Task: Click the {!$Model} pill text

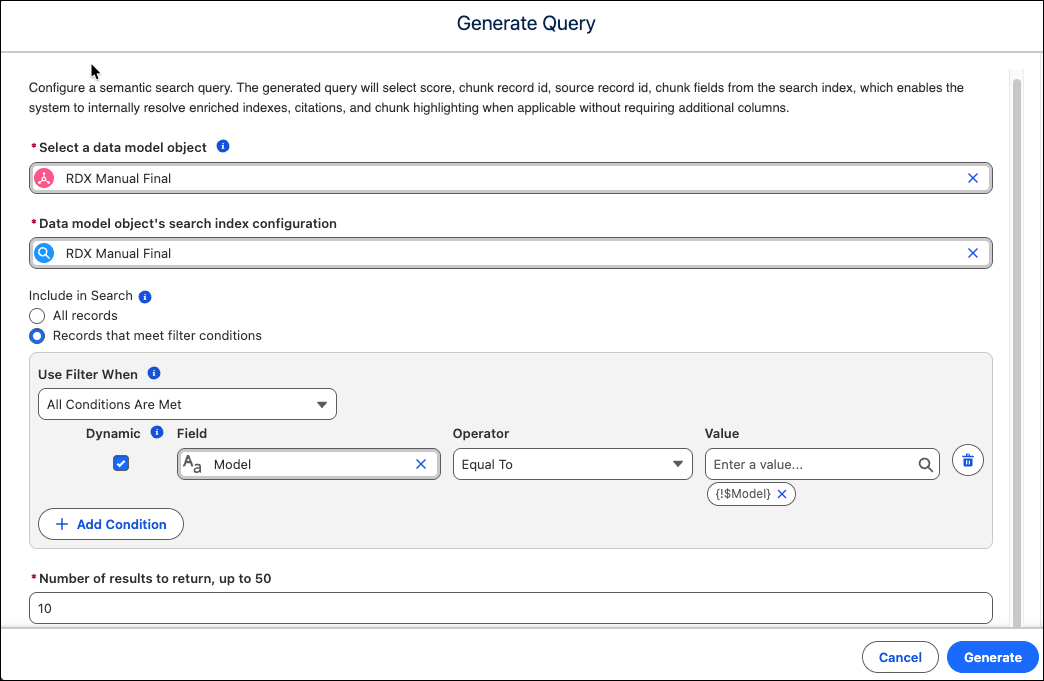Action: (x=743, y=494)
